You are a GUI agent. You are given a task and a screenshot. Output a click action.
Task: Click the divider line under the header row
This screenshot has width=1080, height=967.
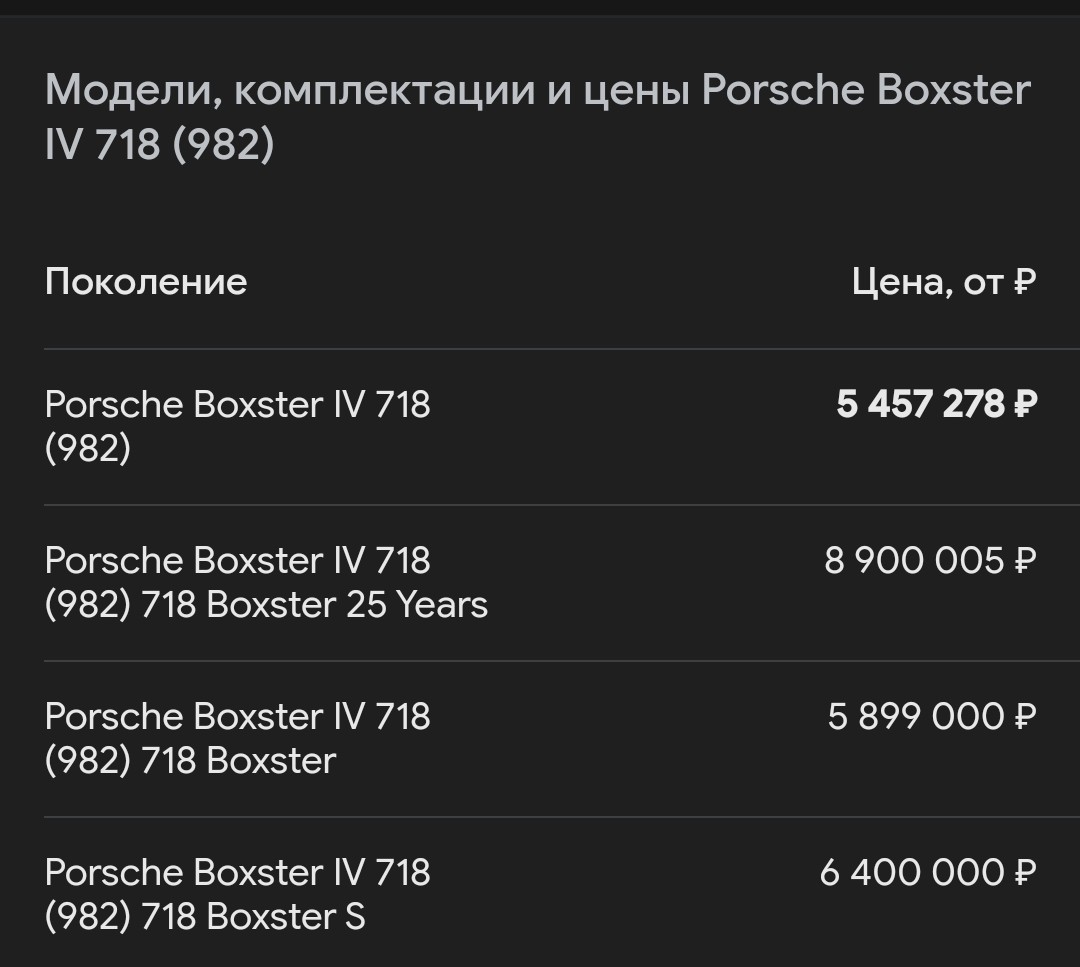(562, 349)
